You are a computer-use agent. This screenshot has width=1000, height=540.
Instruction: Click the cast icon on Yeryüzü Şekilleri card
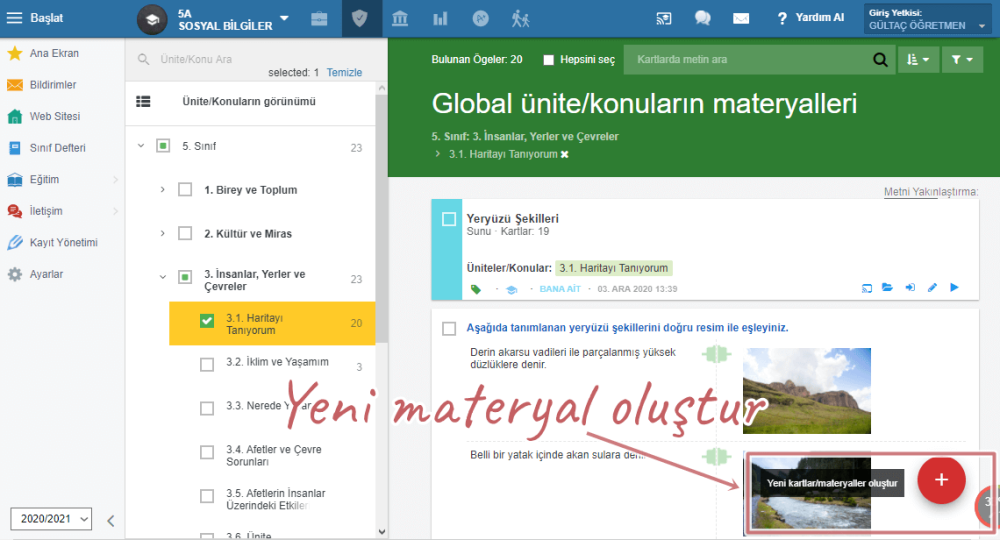(867, 288)
